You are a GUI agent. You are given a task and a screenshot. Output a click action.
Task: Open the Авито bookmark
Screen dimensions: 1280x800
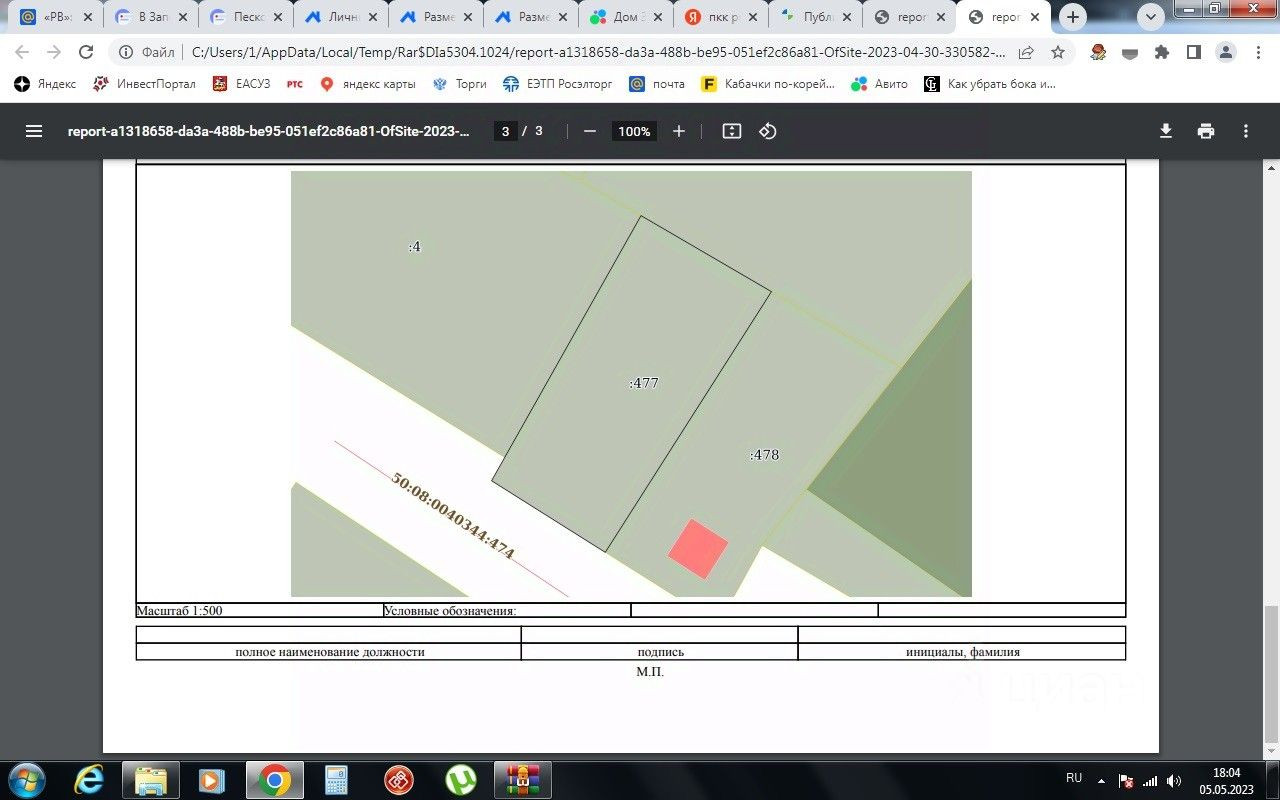click(x=879, y=84)
